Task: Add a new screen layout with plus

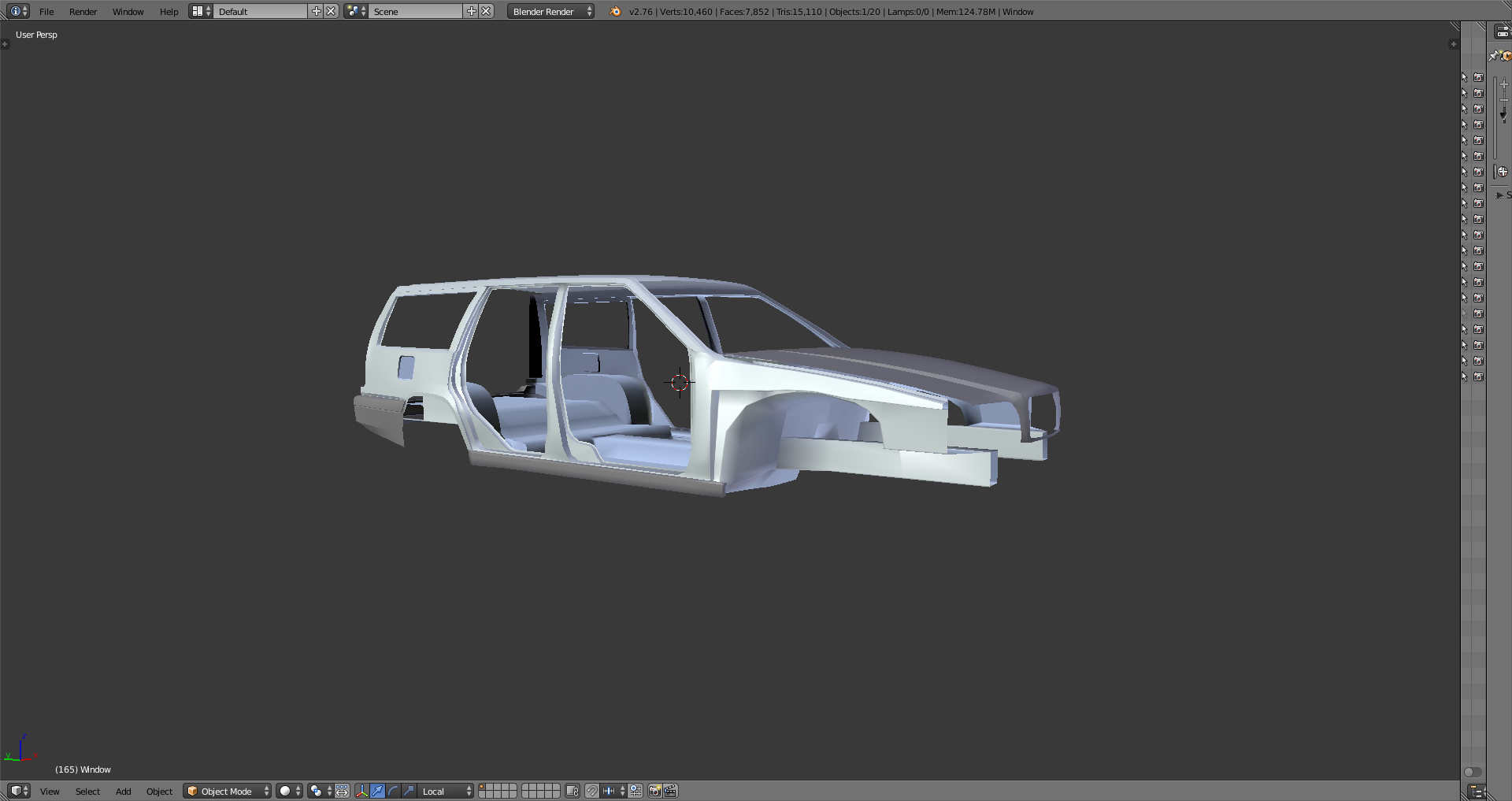Action: (317, 11)
